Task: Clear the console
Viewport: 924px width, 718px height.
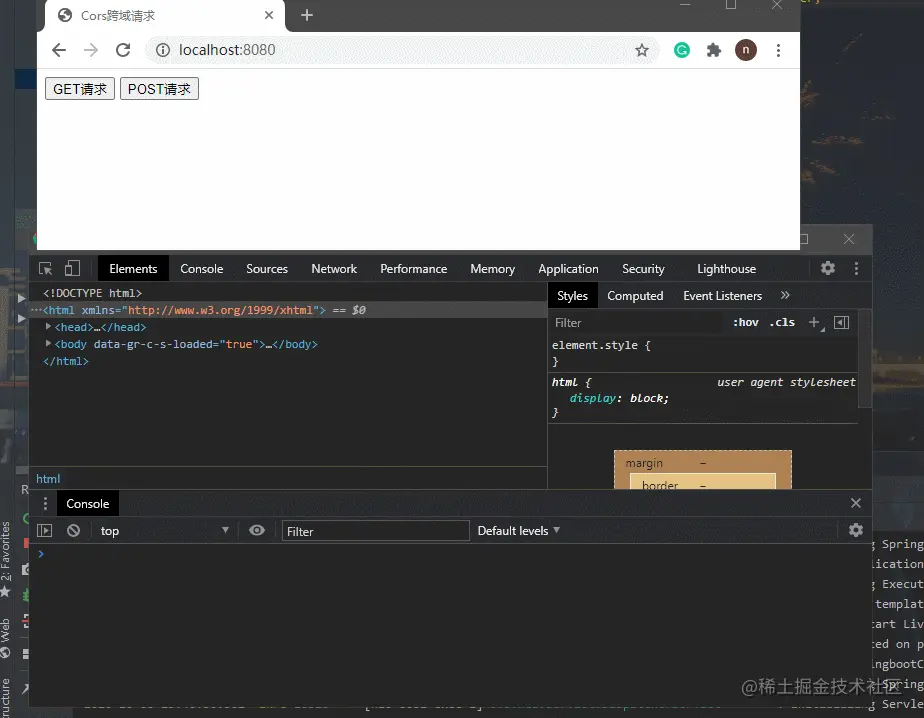Action: click(x=74, y=531)
